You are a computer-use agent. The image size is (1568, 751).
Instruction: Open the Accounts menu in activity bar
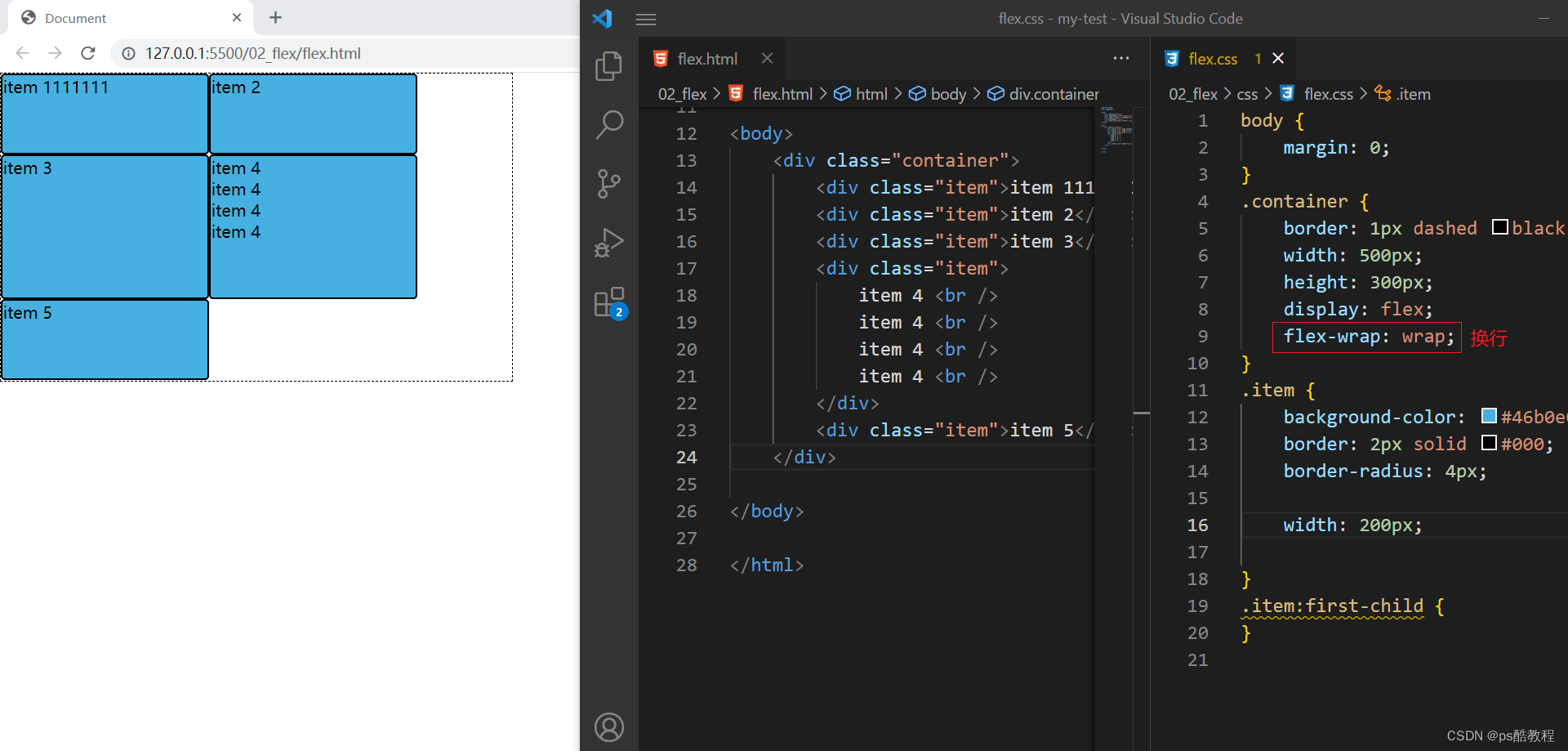pyautogui.click(x=609, y=727)
